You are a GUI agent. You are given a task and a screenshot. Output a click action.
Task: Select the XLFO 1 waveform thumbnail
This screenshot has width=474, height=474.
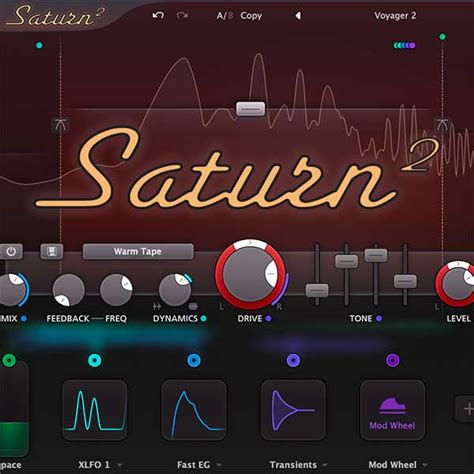[x=95, y=410]
